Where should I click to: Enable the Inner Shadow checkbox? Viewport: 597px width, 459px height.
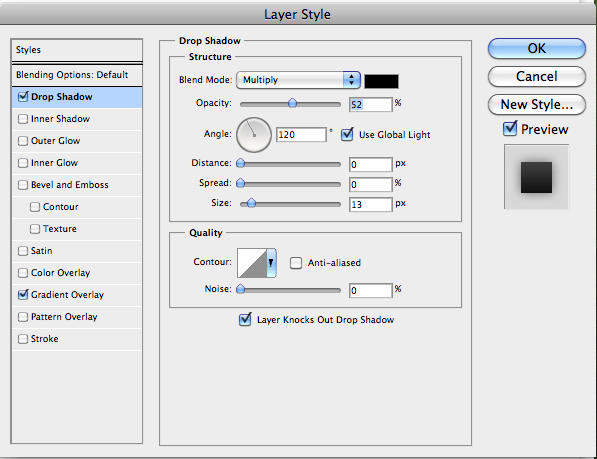(x=23, y=119)
